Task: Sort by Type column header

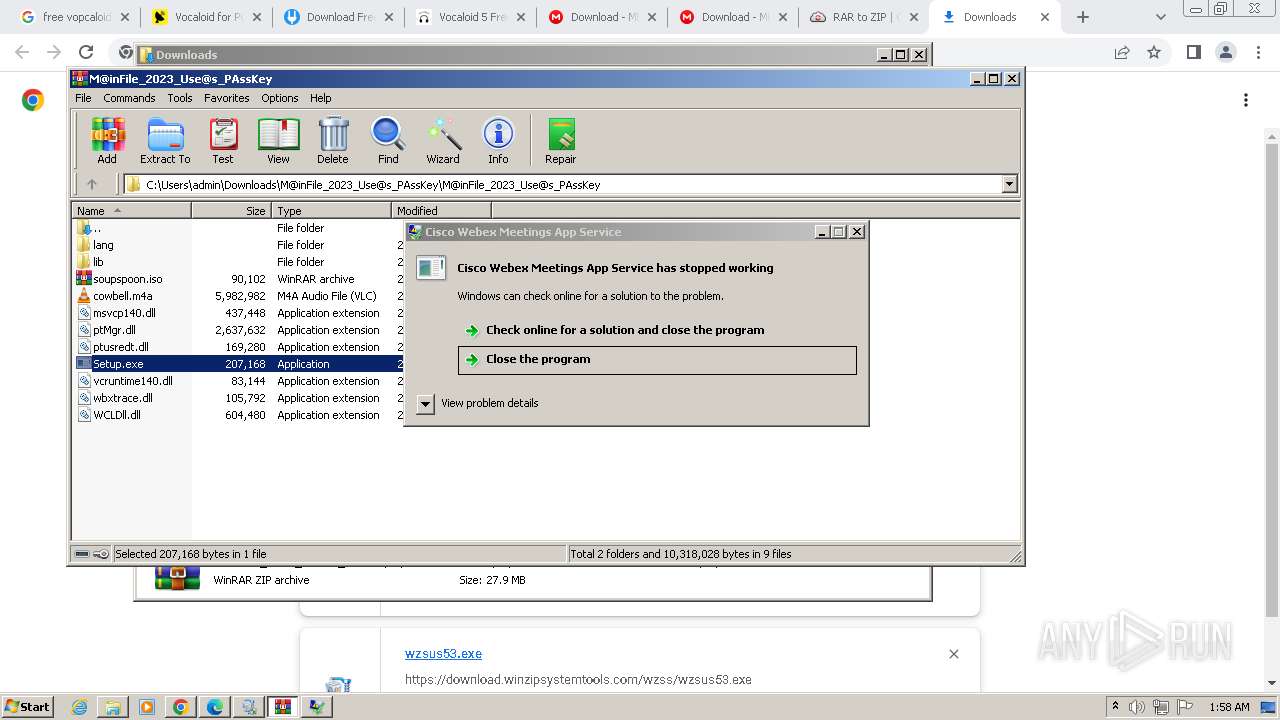Action: pyautogui.click(x=331, y=211)
